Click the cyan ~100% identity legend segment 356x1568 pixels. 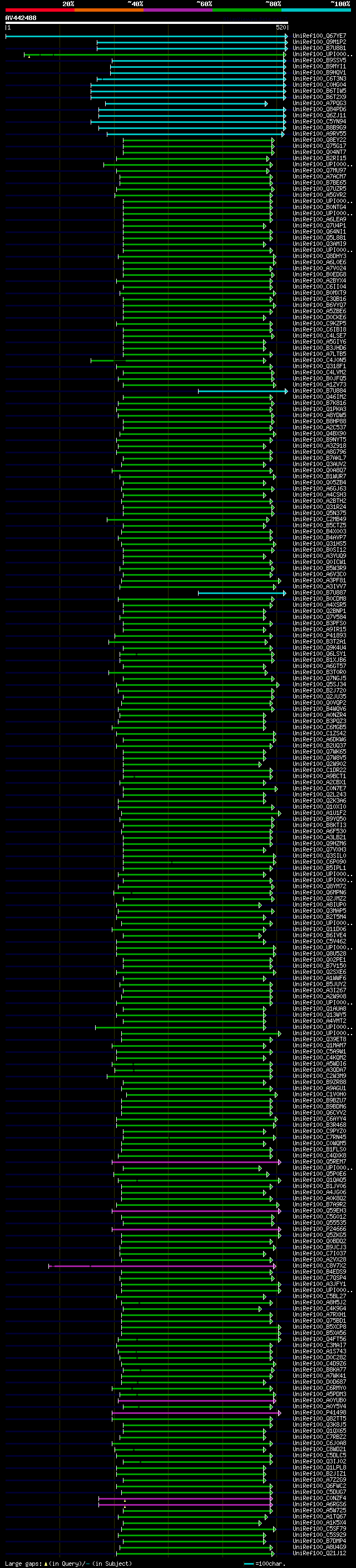(x=315, y=10)
